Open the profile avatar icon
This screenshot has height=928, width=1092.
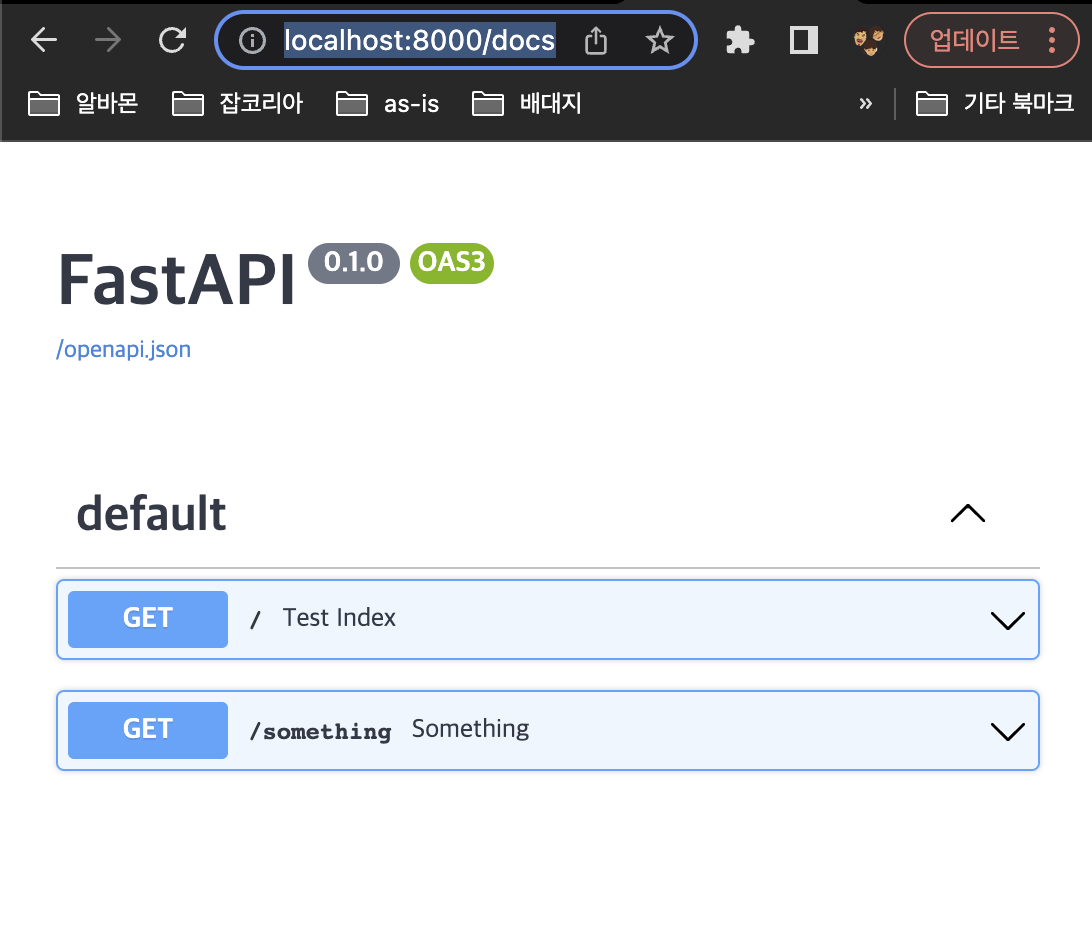pos(868,40)
